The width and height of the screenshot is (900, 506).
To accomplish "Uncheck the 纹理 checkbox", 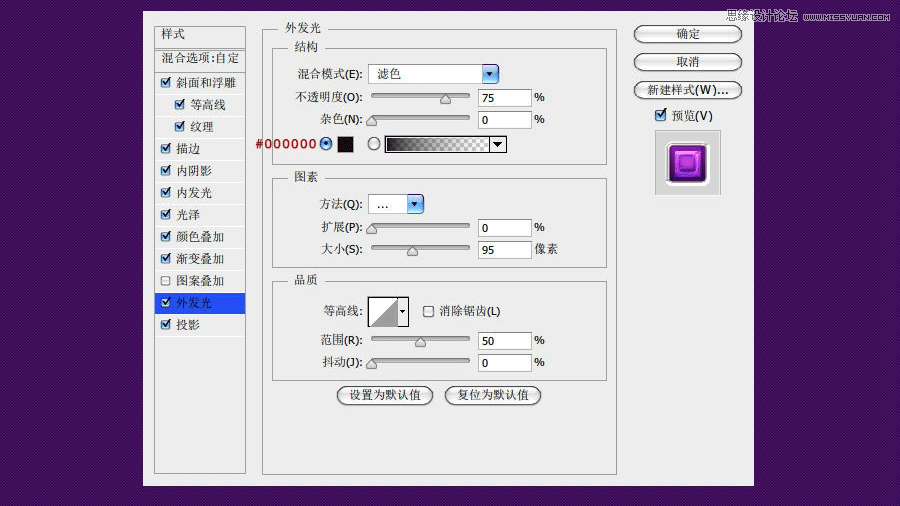I will point(180,126).
